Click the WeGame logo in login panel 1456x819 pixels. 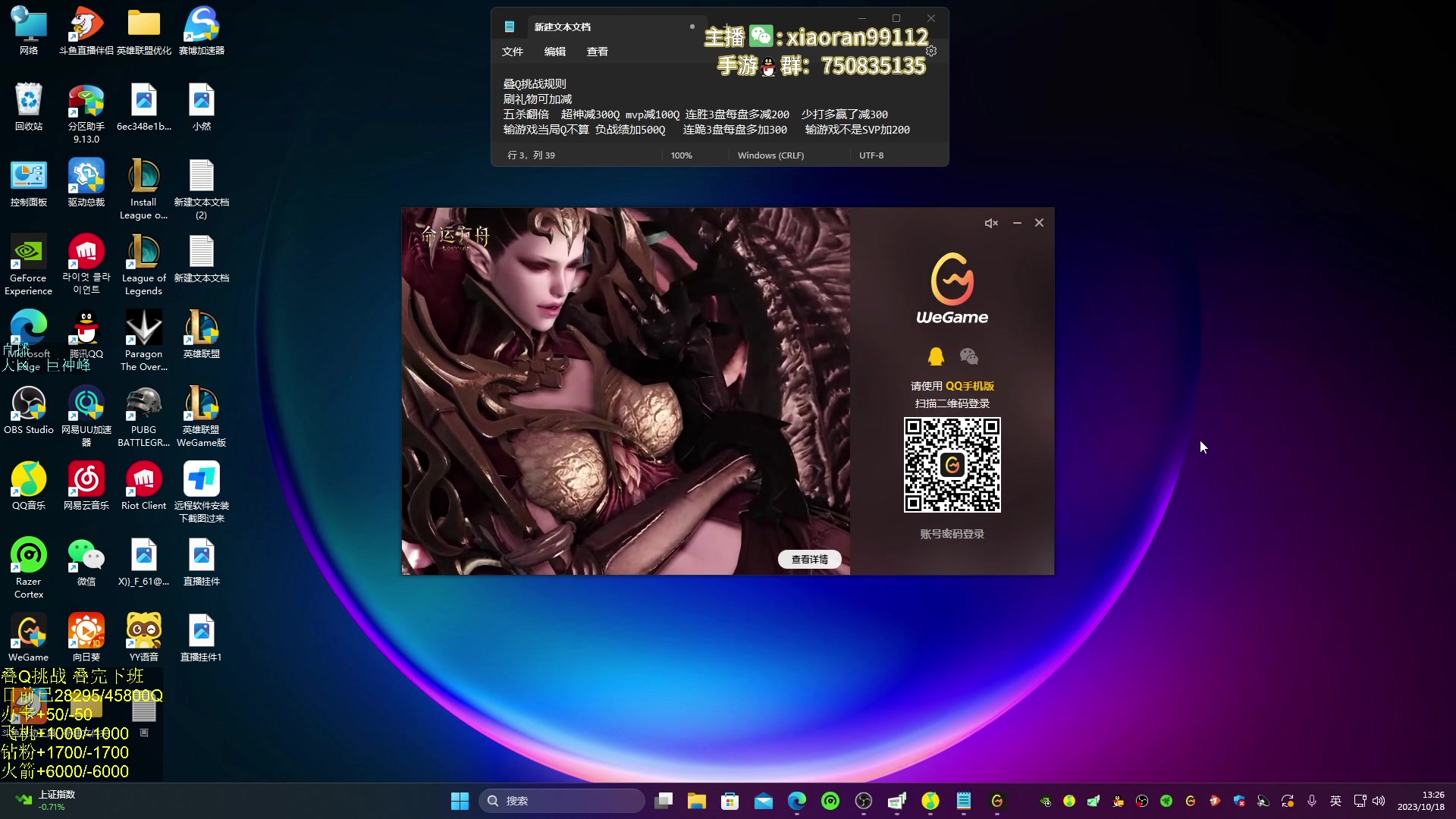coord(952,289)
